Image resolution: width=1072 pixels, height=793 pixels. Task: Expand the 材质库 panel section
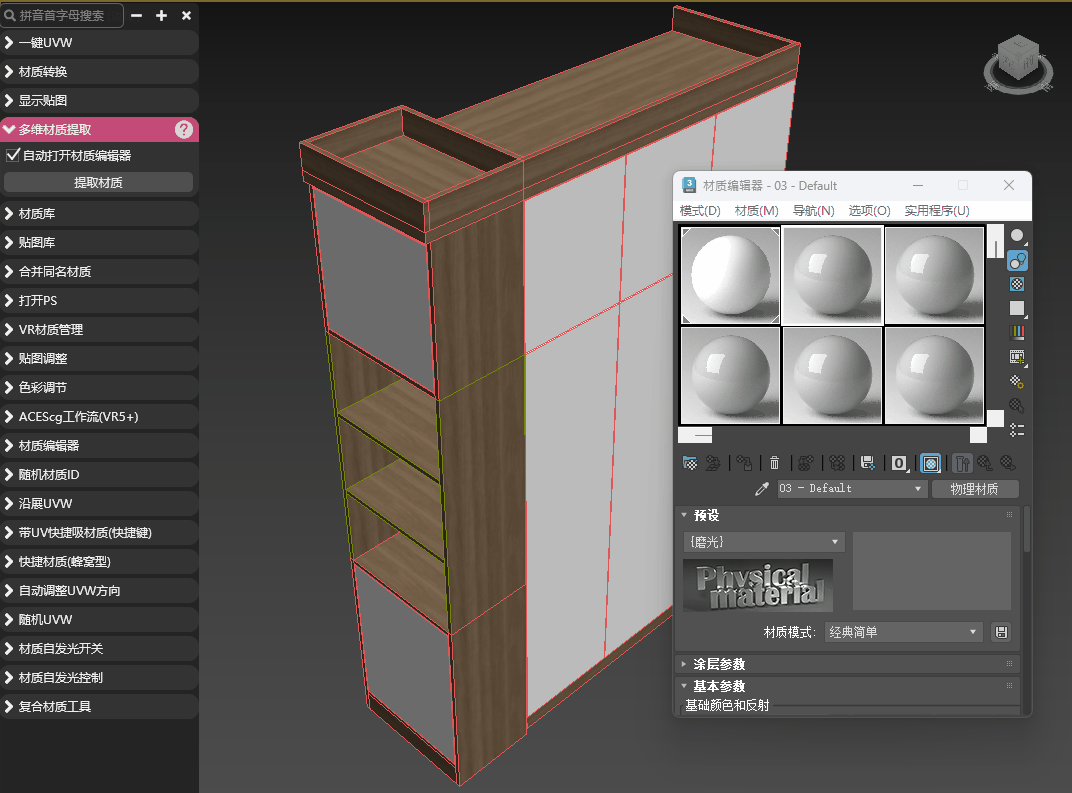(36, 214)
